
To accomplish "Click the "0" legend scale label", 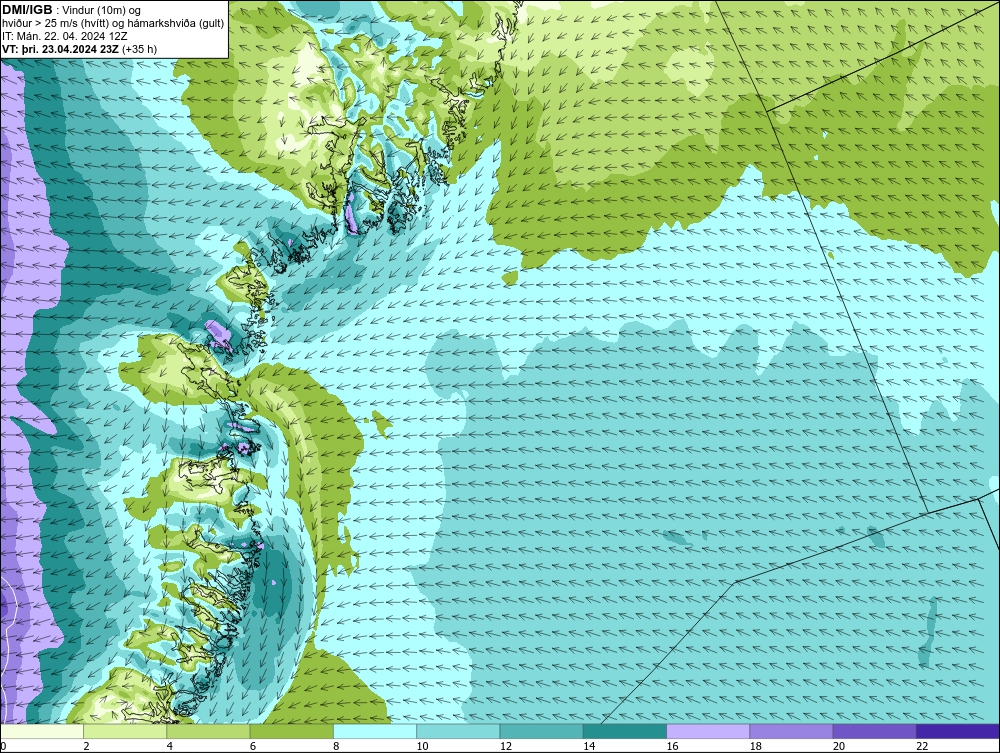I will pos(3,746).
